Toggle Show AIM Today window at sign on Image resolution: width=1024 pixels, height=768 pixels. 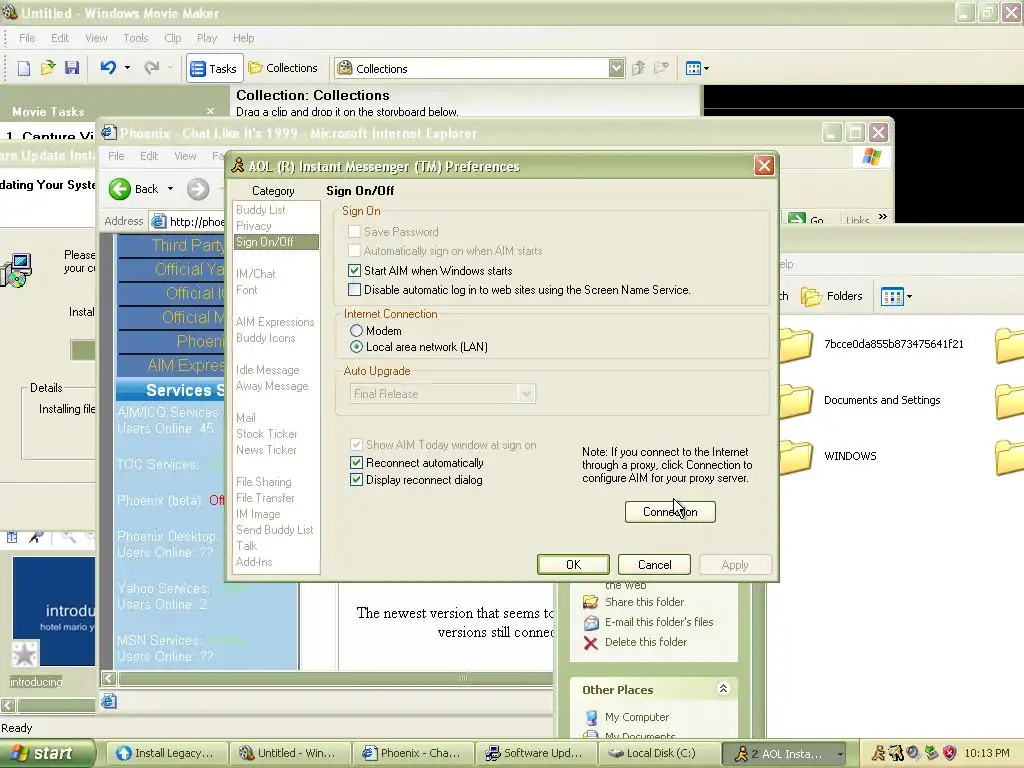[x=357, y=445]
